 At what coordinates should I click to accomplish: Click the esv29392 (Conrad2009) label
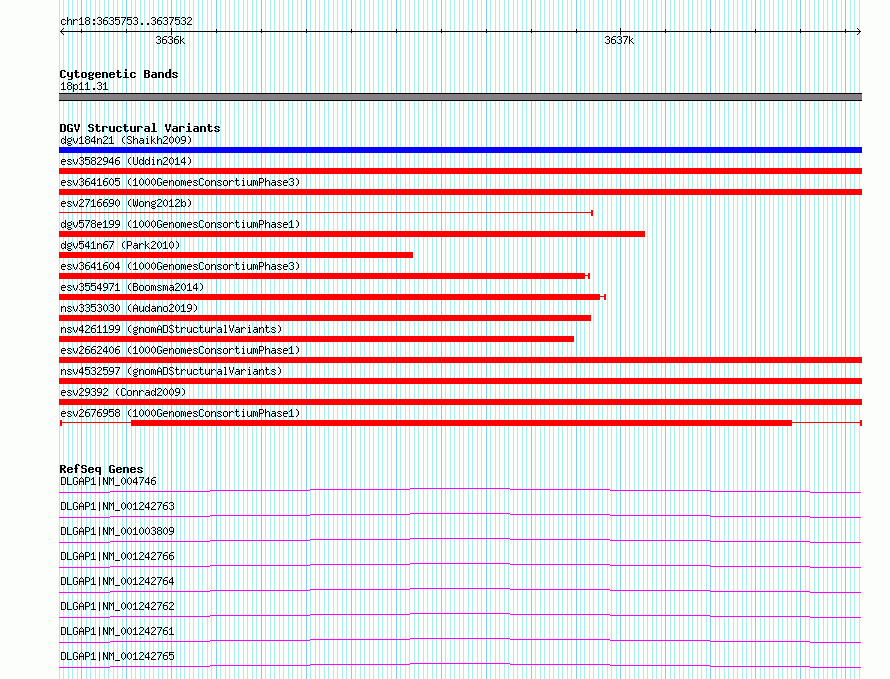click(x=123, y=392)
